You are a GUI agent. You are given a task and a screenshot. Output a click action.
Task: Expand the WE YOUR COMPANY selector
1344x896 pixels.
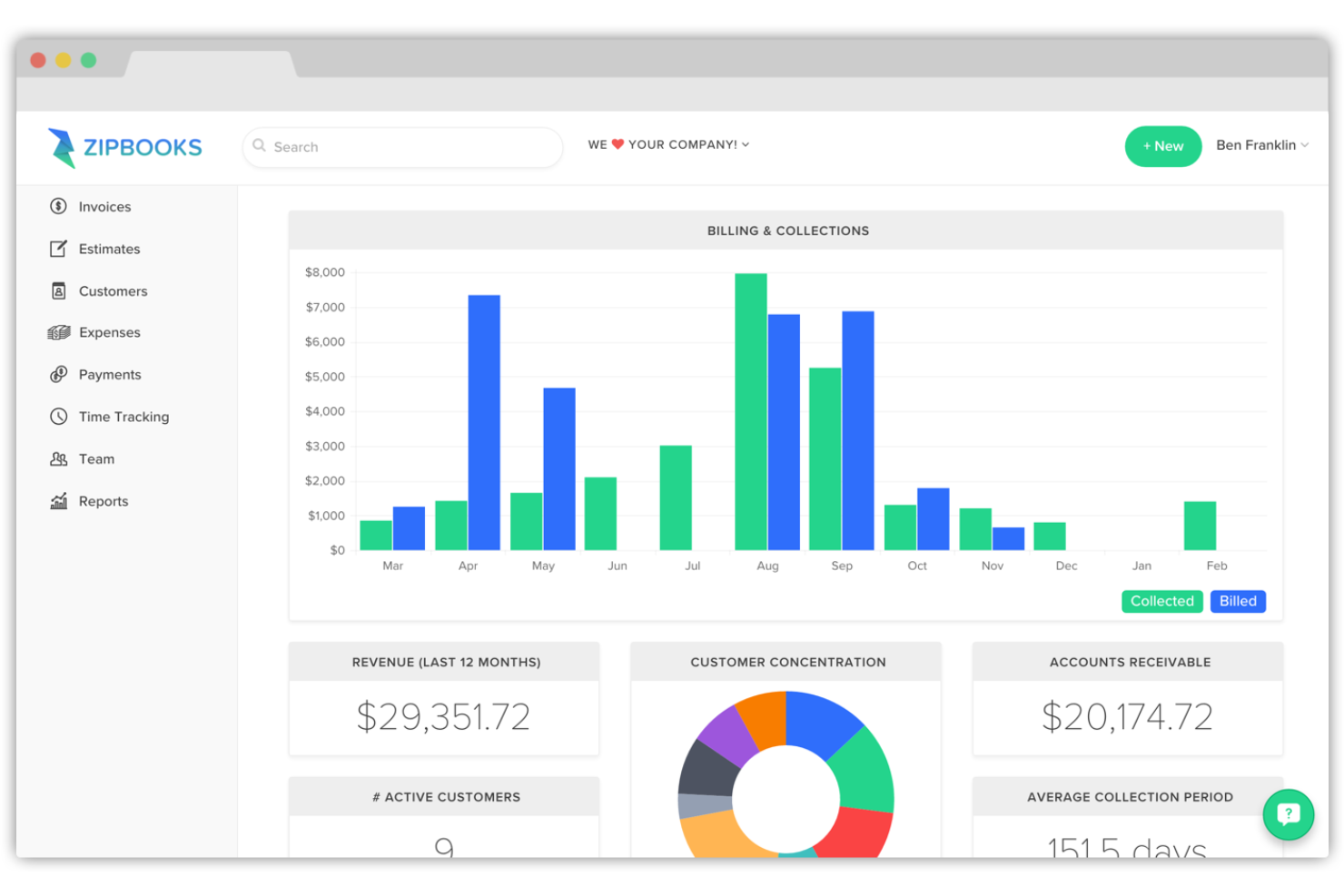(x=668, y=144)
